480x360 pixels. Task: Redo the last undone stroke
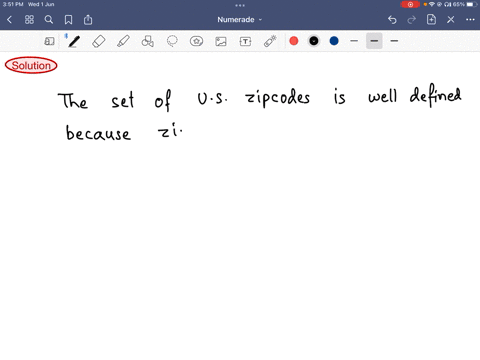tap(412, 20)
